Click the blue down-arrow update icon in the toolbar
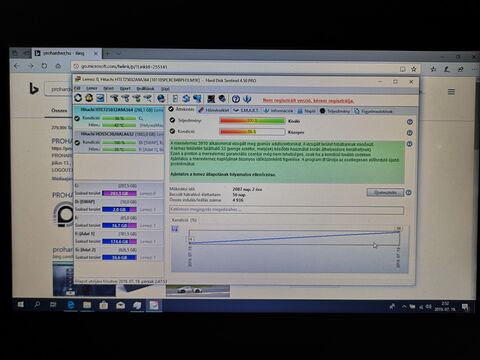This screenshot has height=360, width=480. point(247,99)
